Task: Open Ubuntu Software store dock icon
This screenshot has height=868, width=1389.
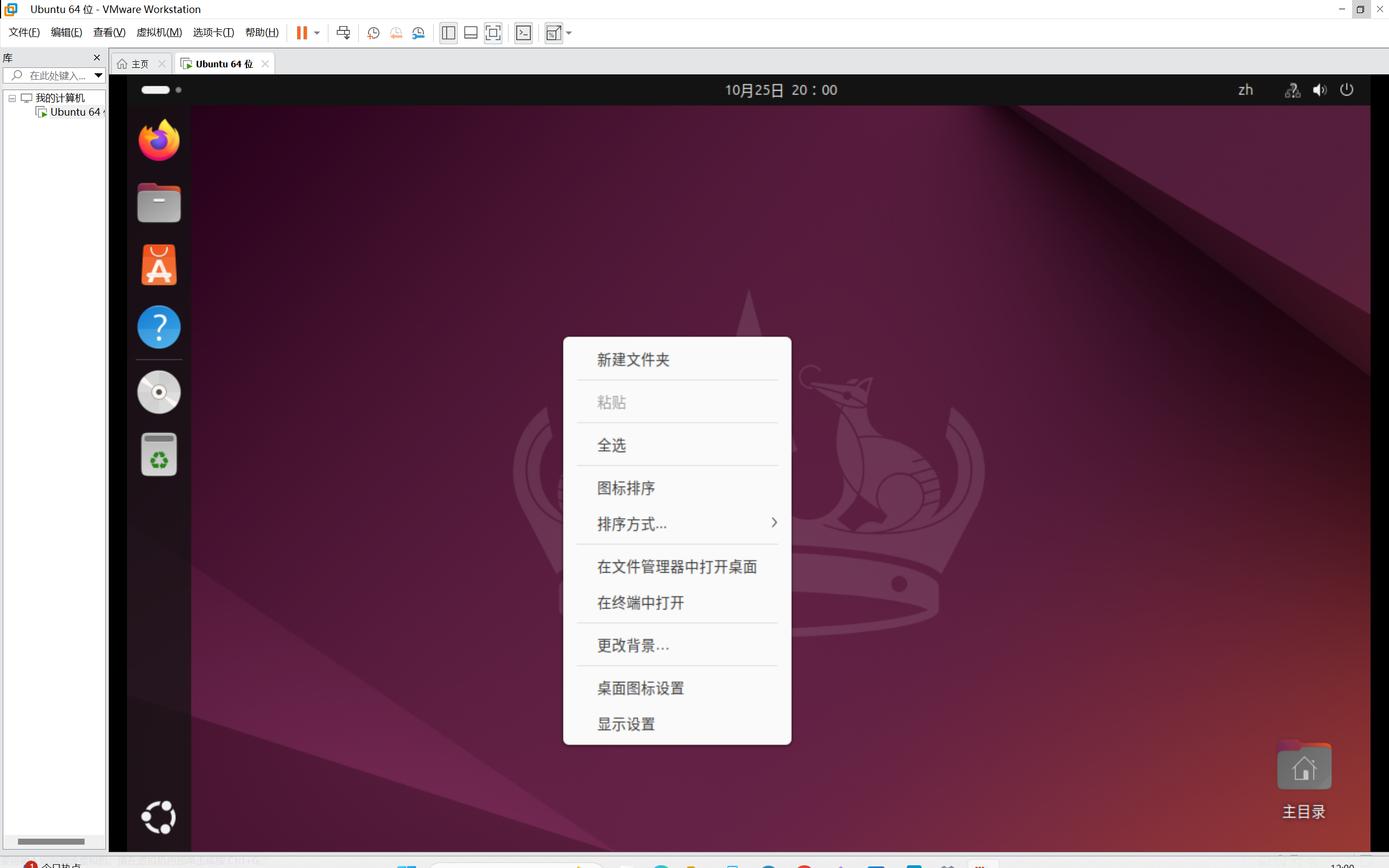Action: (159, 265)
